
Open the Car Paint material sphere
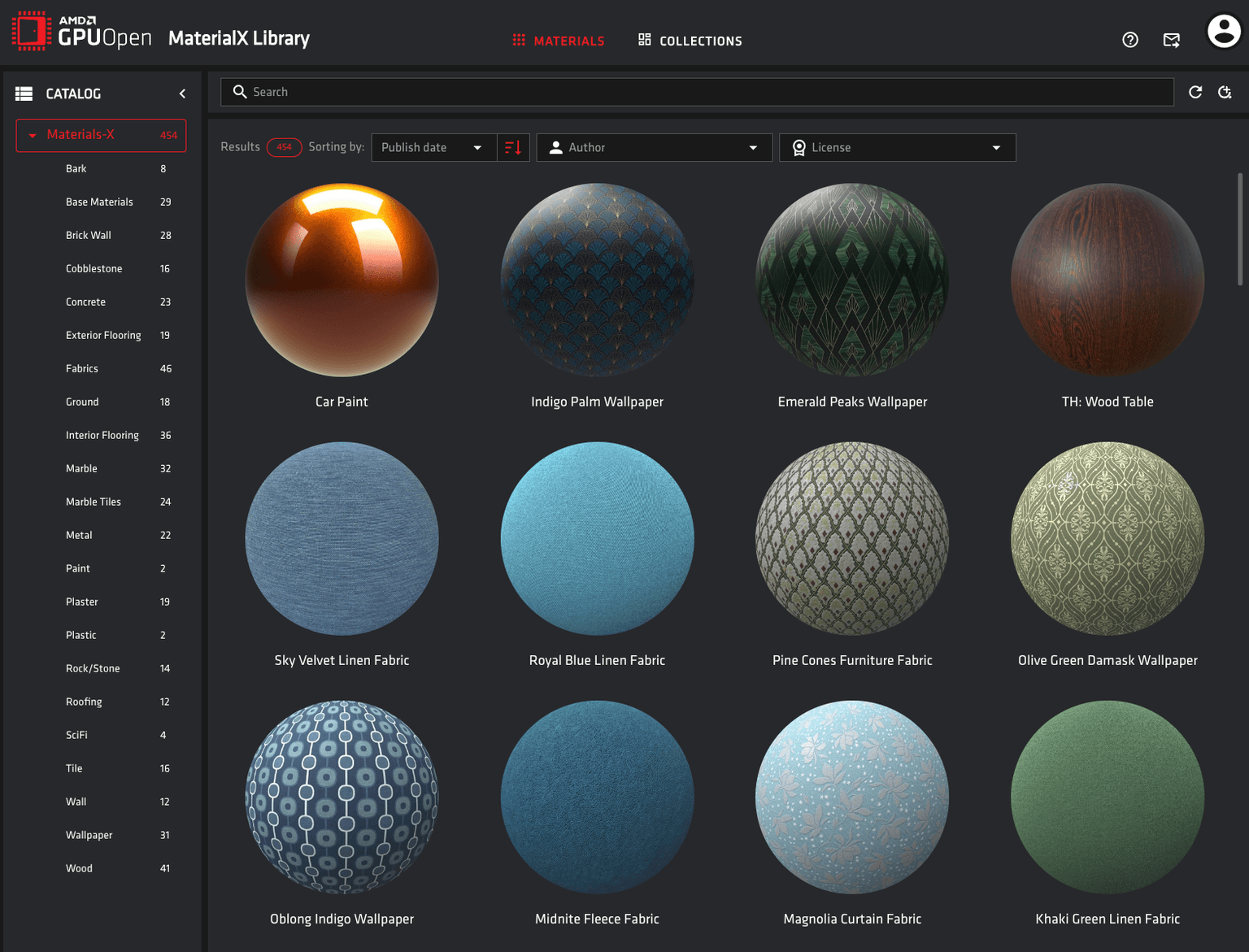pyautogui.click(x=342, y=280)
